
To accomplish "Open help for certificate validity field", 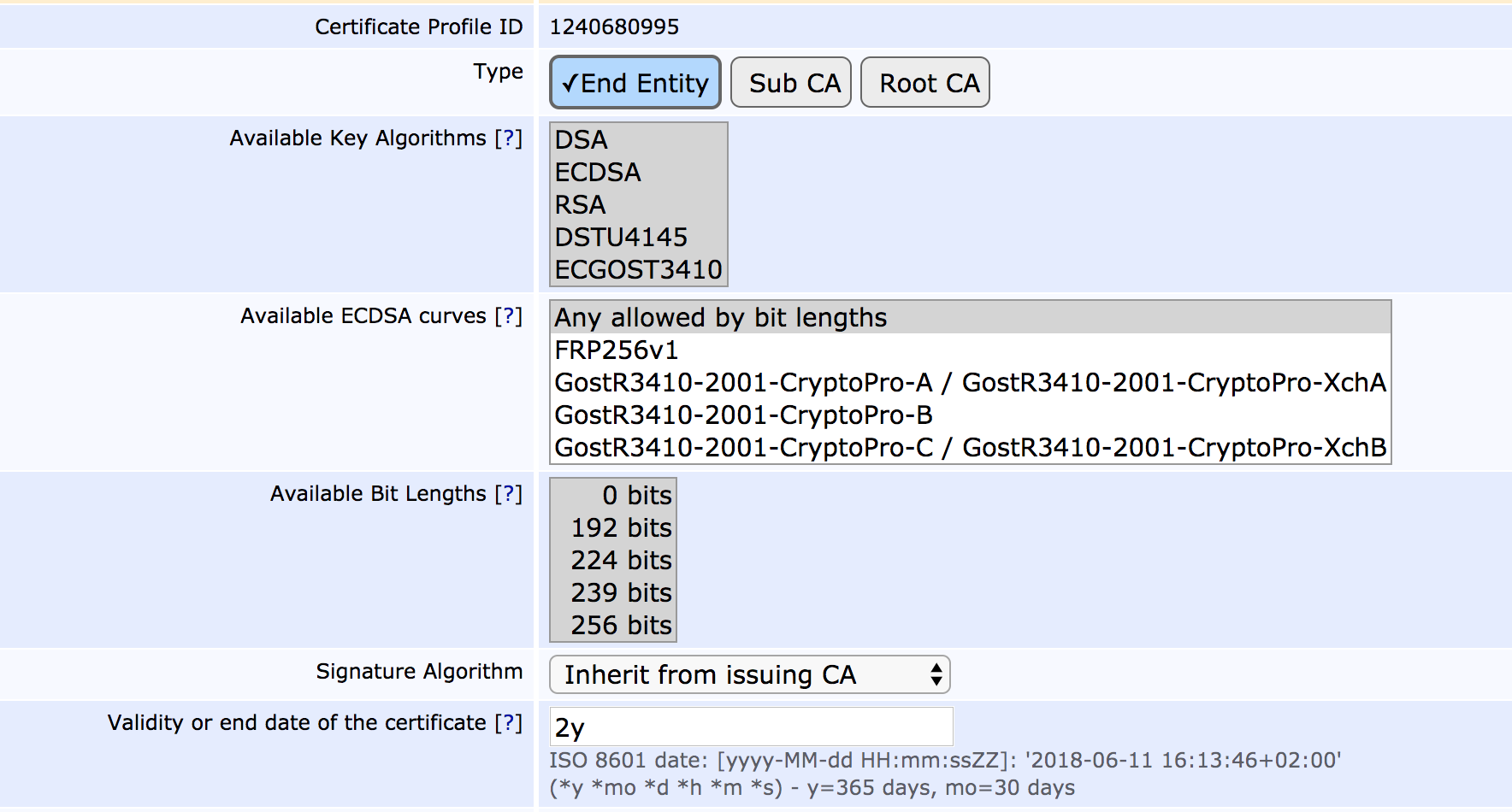I will pyautogui.click(x=508, y=723).
